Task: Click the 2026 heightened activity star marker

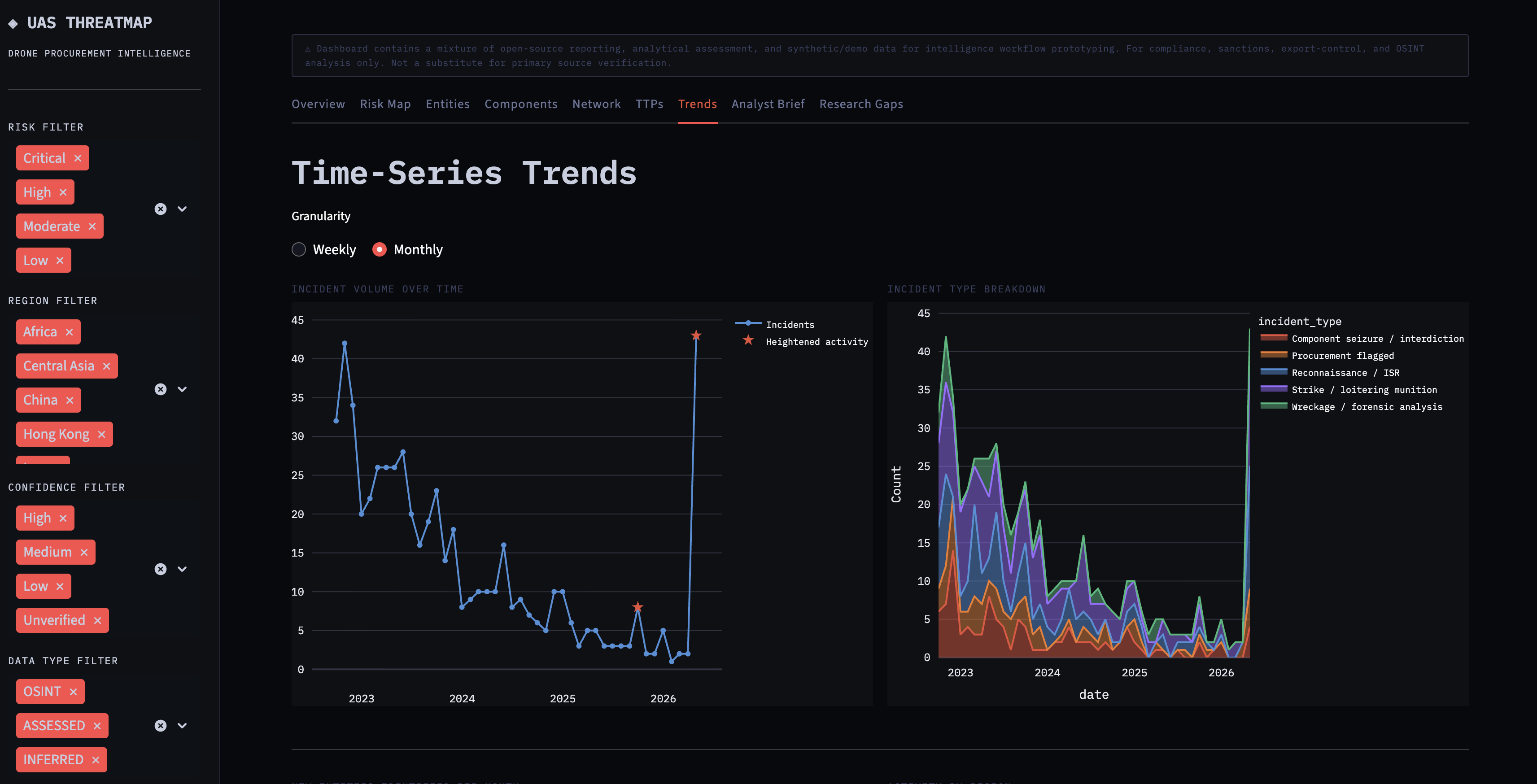Action: pos(696,335)
